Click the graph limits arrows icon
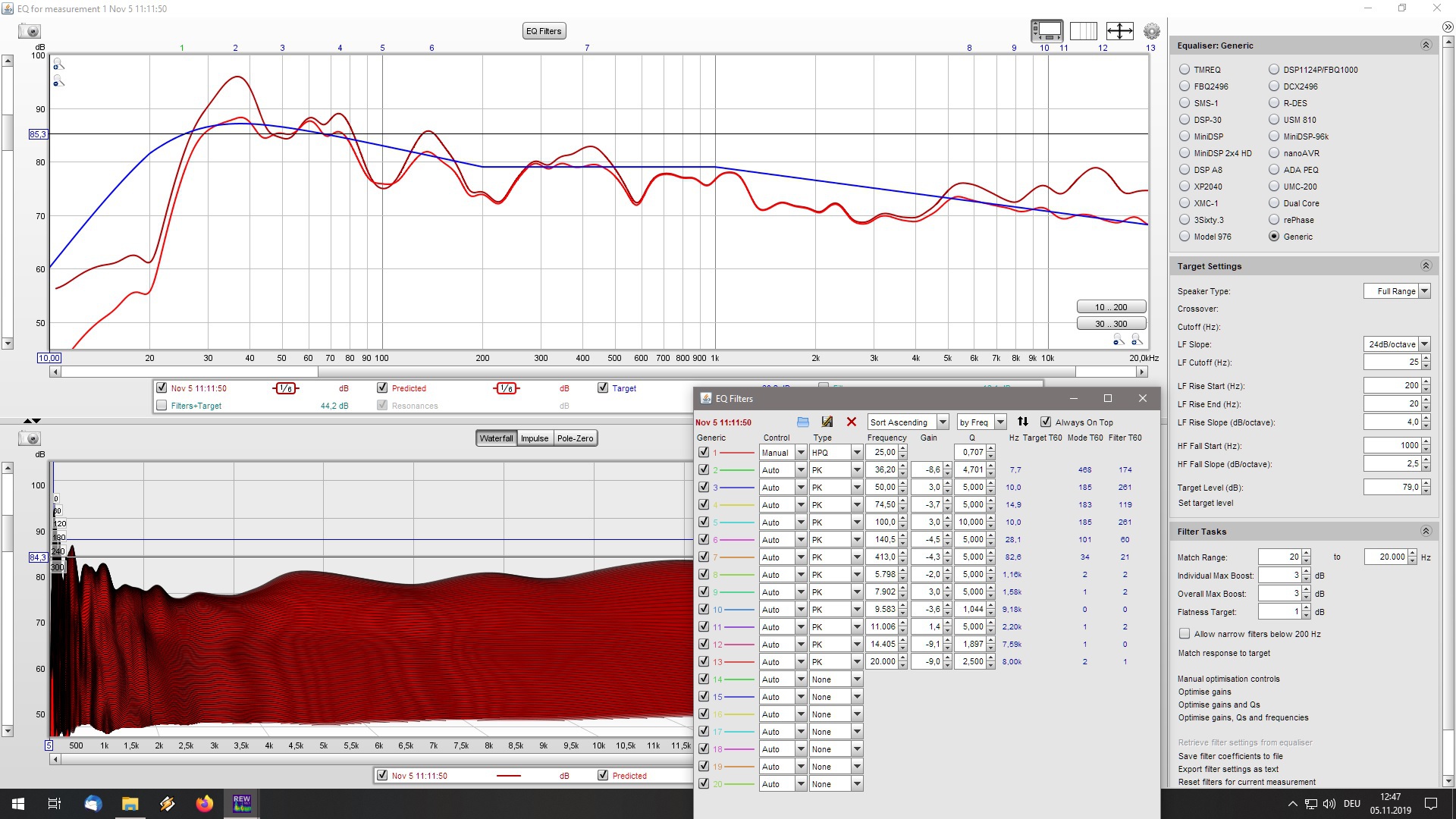This screenshot has height=819, width=1456. click(x=1119, y=31)
